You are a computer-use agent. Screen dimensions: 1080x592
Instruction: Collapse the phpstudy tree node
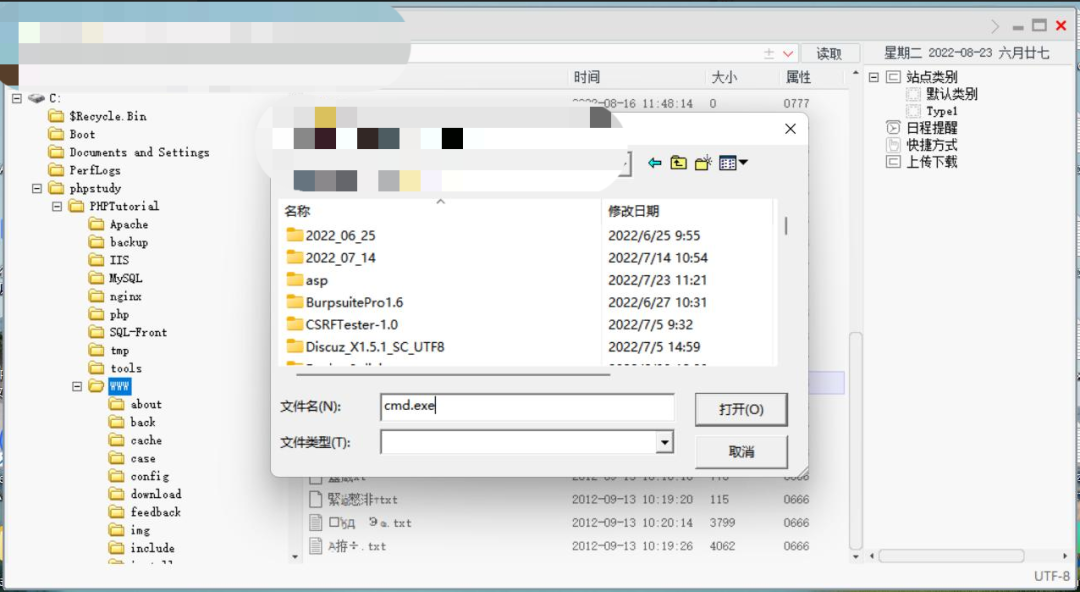tap(37, 188)
